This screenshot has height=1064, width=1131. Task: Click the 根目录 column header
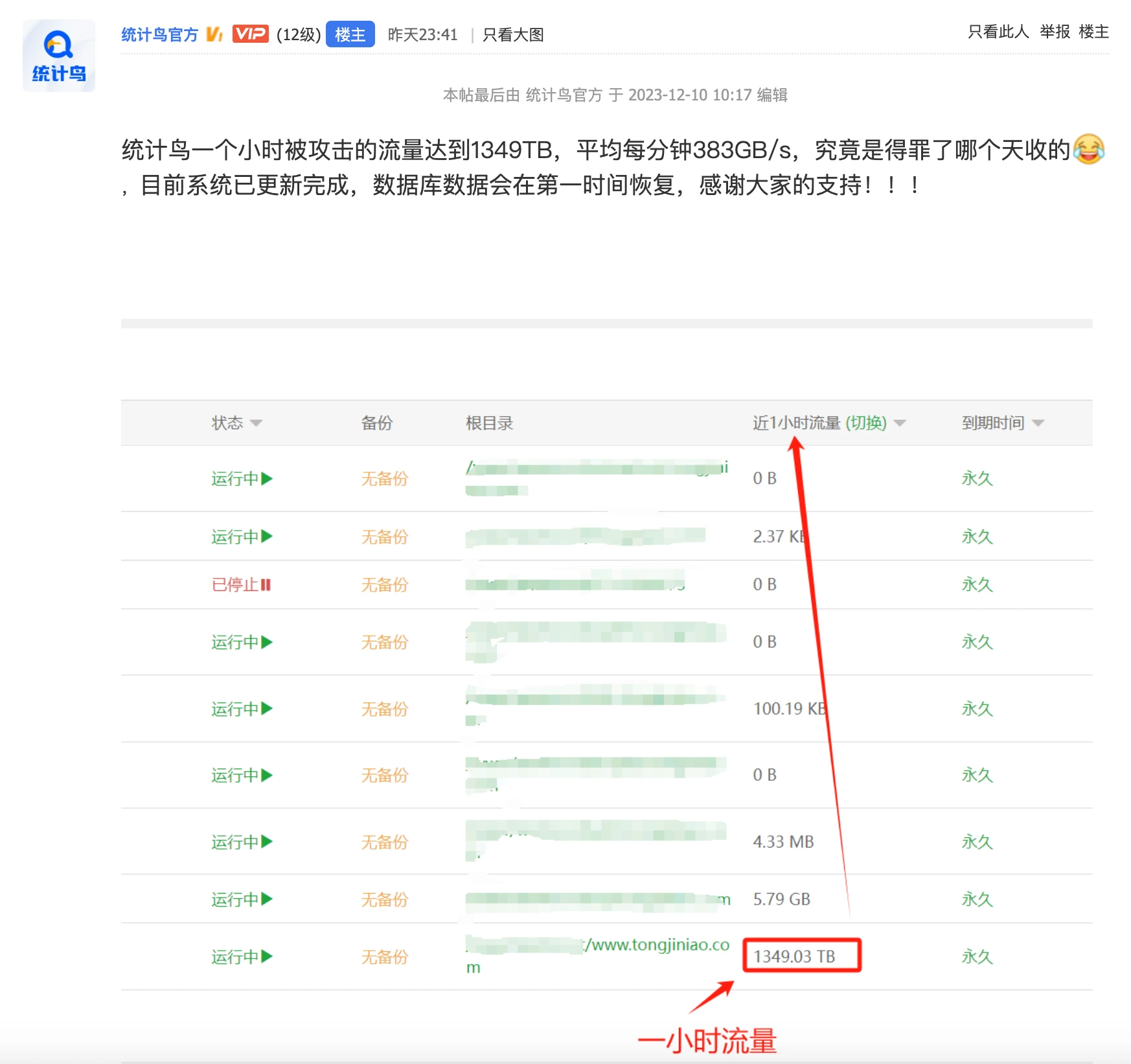coord(489,423)
